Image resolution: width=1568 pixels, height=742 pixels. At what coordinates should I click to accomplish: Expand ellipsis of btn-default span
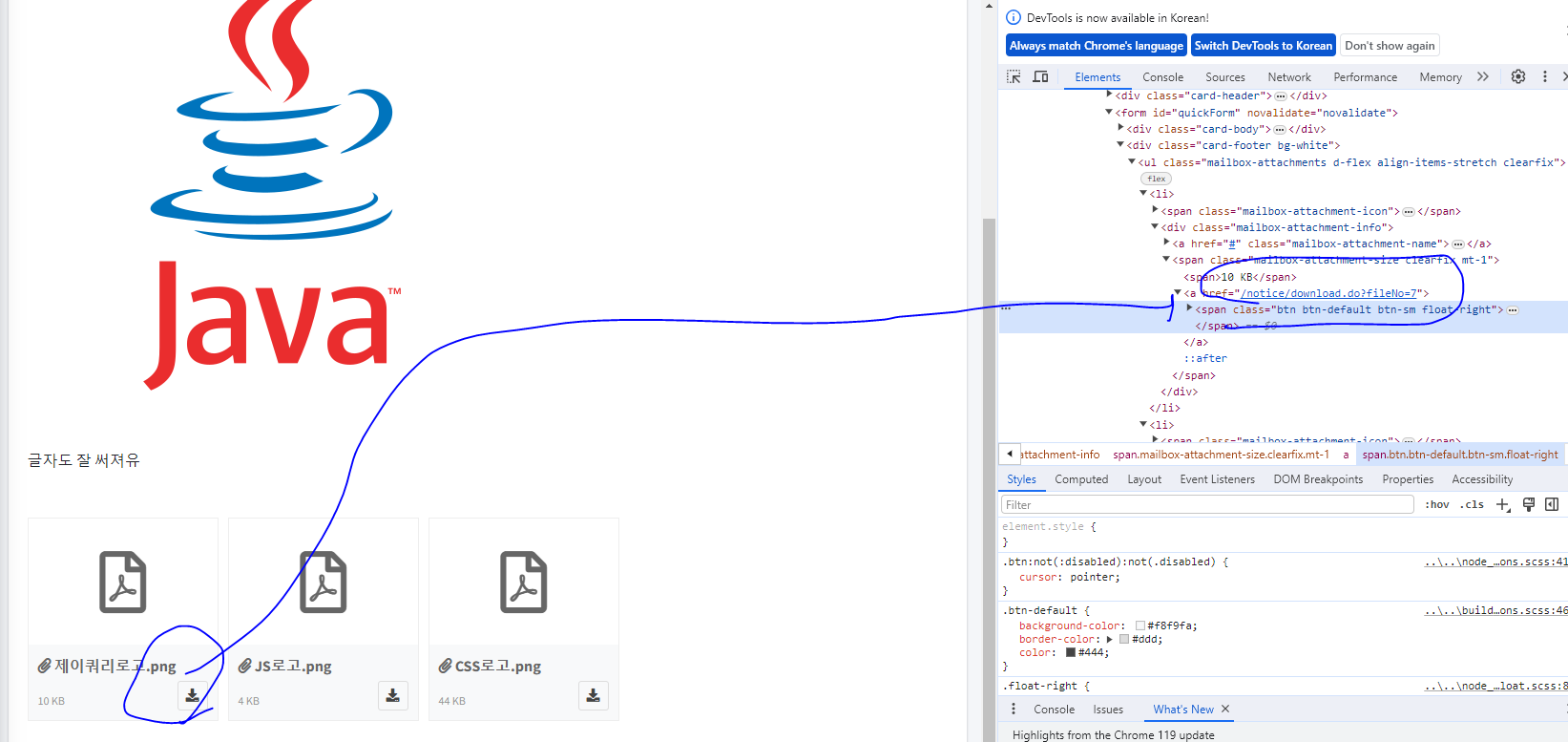point(1513,310)
